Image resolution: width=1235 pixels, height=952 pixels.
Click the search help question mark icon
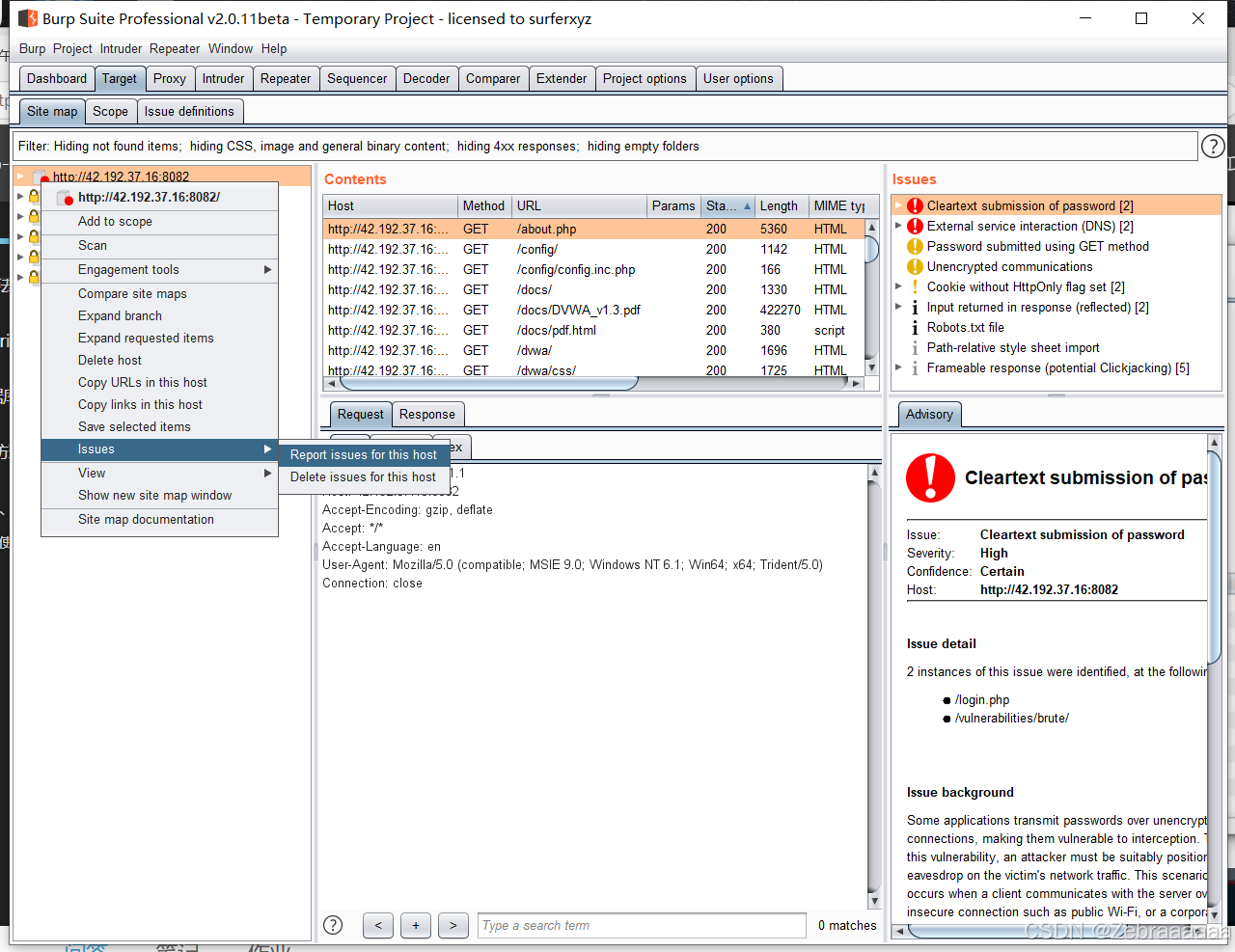(333, 925)
